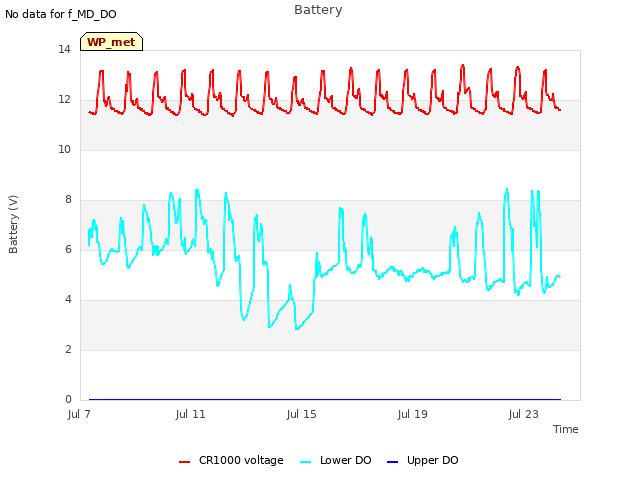Click the 2 y-axis tick label
Viewport: 640px width, 480px height.
coord(68,350)
